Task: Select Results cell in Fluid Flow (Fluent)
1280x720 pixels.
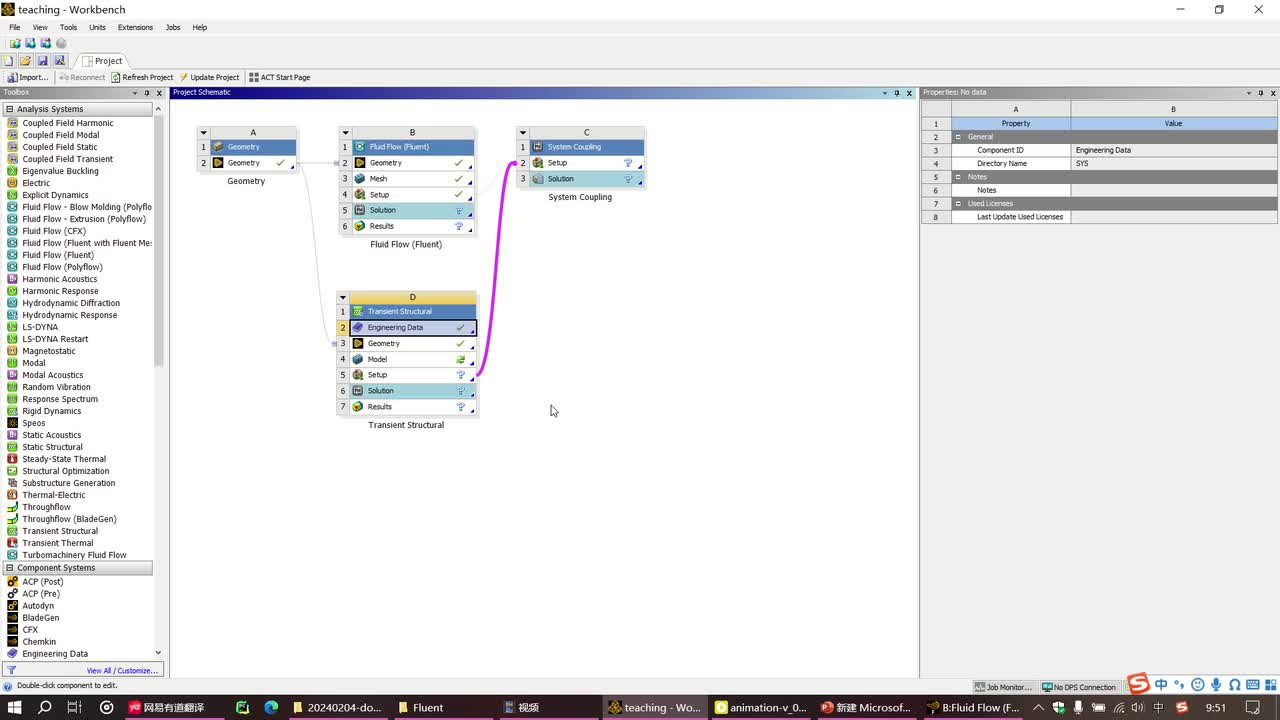Action: [x=412, y=227]
